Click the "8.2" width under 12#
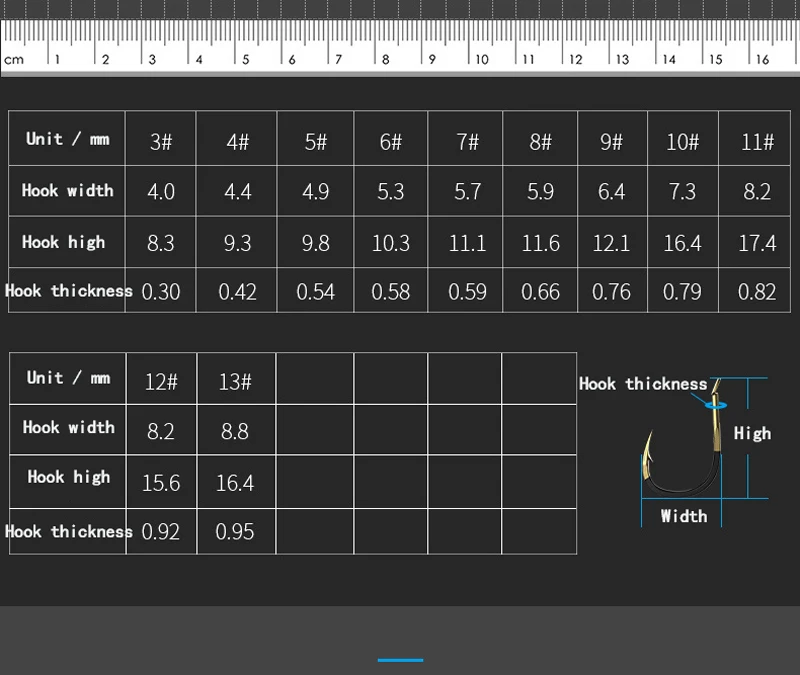Viewport: 800px width, 675px height. 161,432
